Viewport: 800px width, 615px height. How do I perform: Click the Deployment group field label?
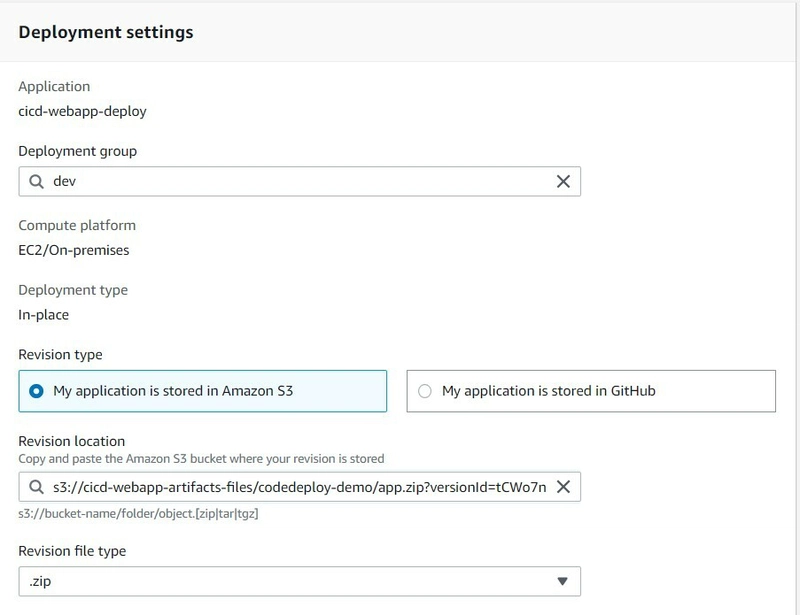pos(78,152)
